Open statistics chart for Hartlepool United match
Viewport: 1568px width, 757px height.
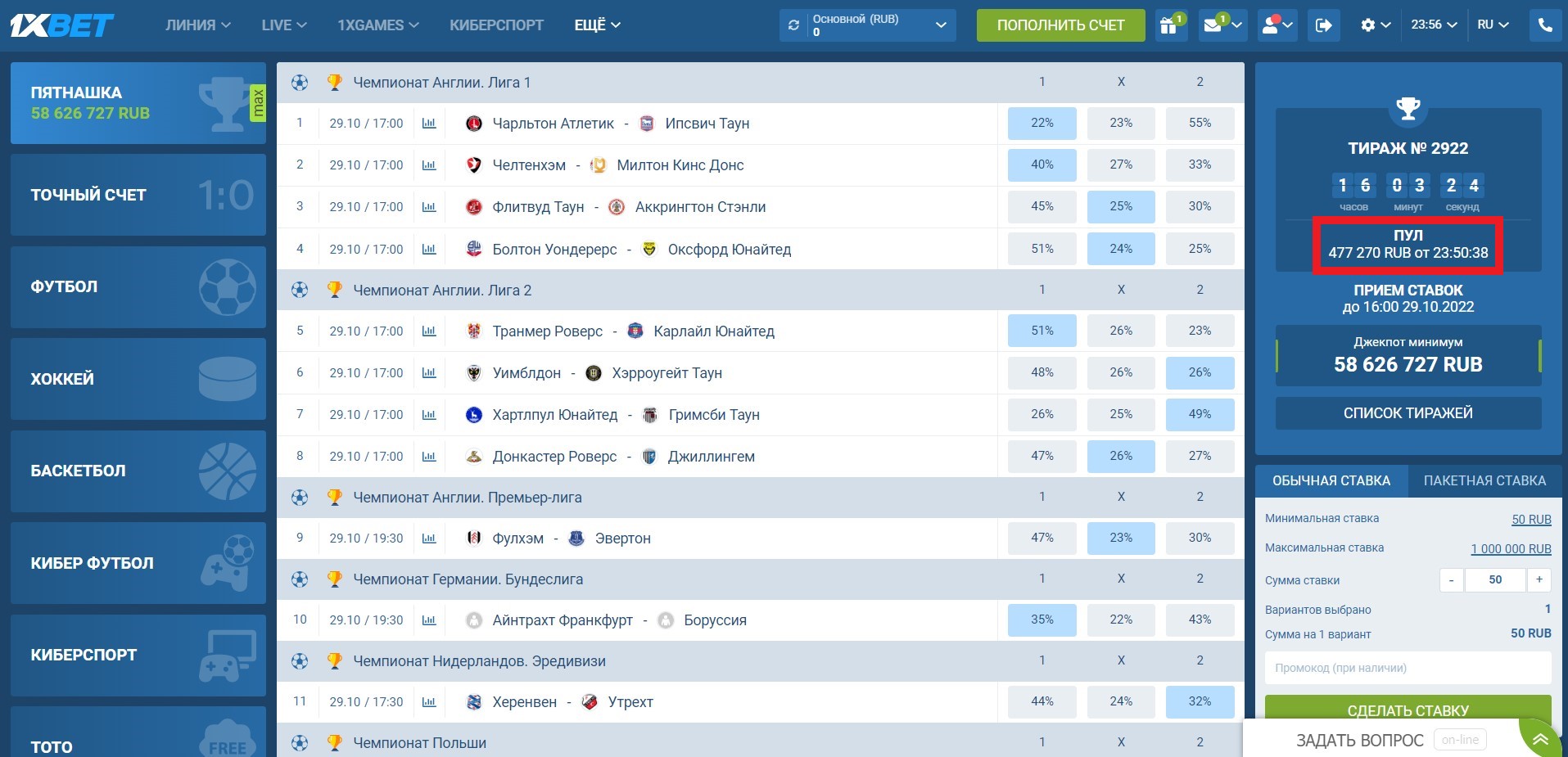[429, 415]
